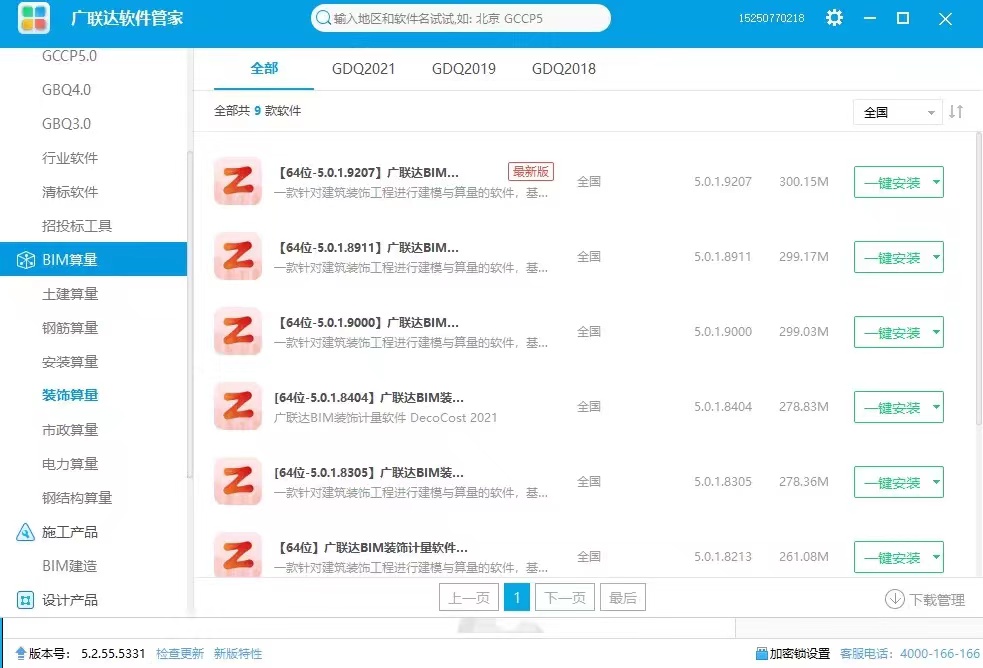The height and width of the screenshot is (668, 983).
Task: Click the 新版特性 link
Action: click(x=238, y=654)
